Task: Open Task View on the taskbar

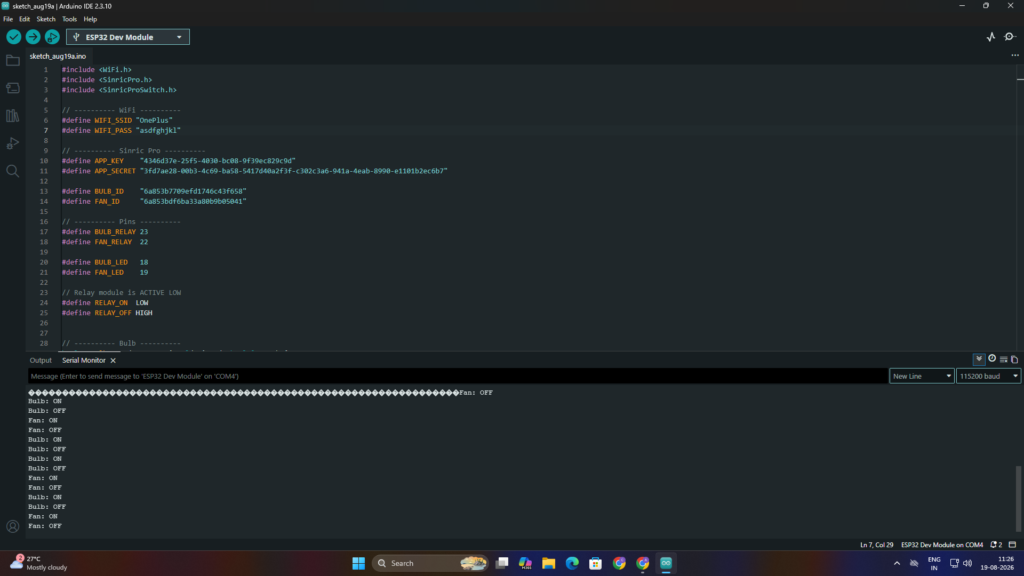Action: 502,563
